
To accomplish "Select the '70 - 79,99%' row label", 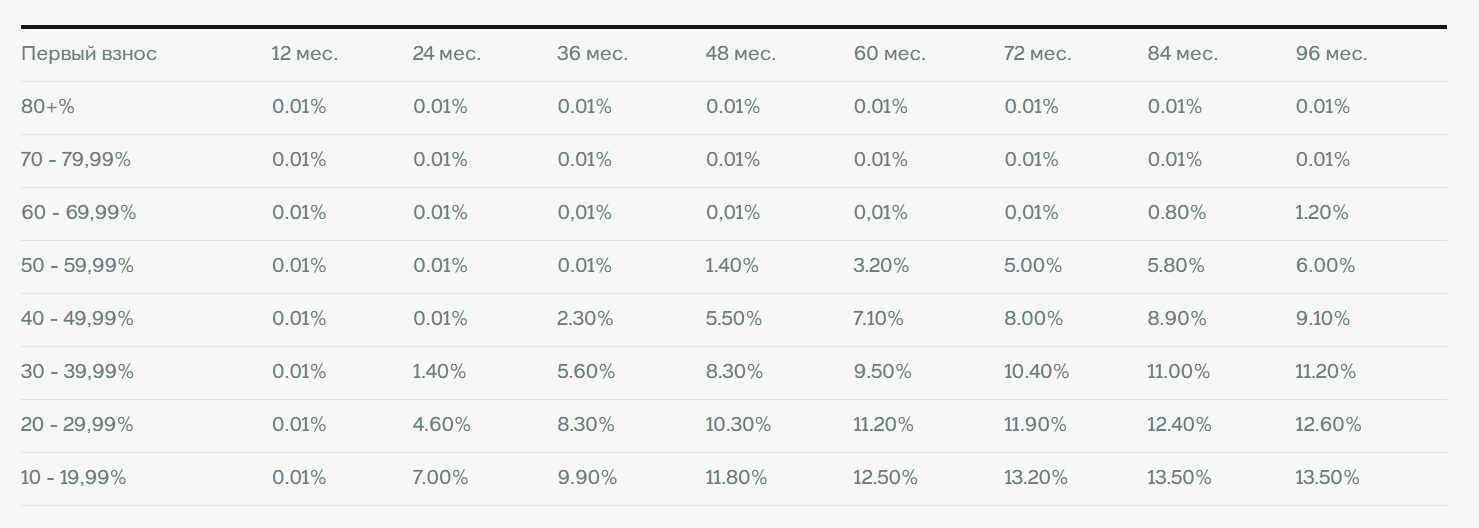I will click(76, 160).
